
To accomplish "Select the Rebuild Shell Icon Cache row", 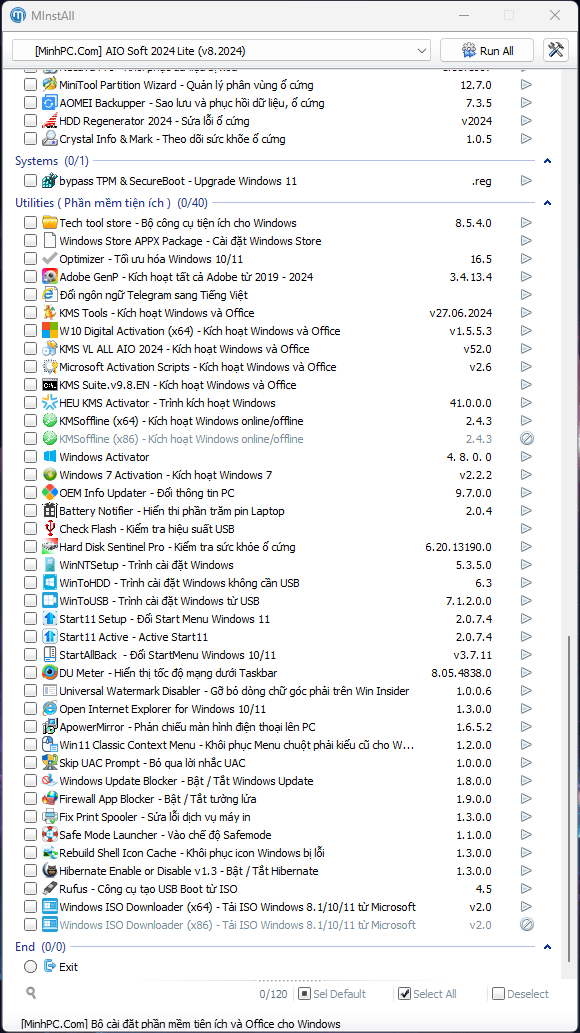I will click(192, 853).
